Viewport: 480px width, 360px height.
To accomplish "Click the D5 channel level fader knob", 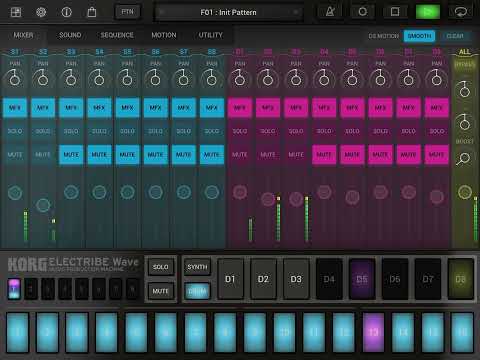I will click(x=352, y=197).
